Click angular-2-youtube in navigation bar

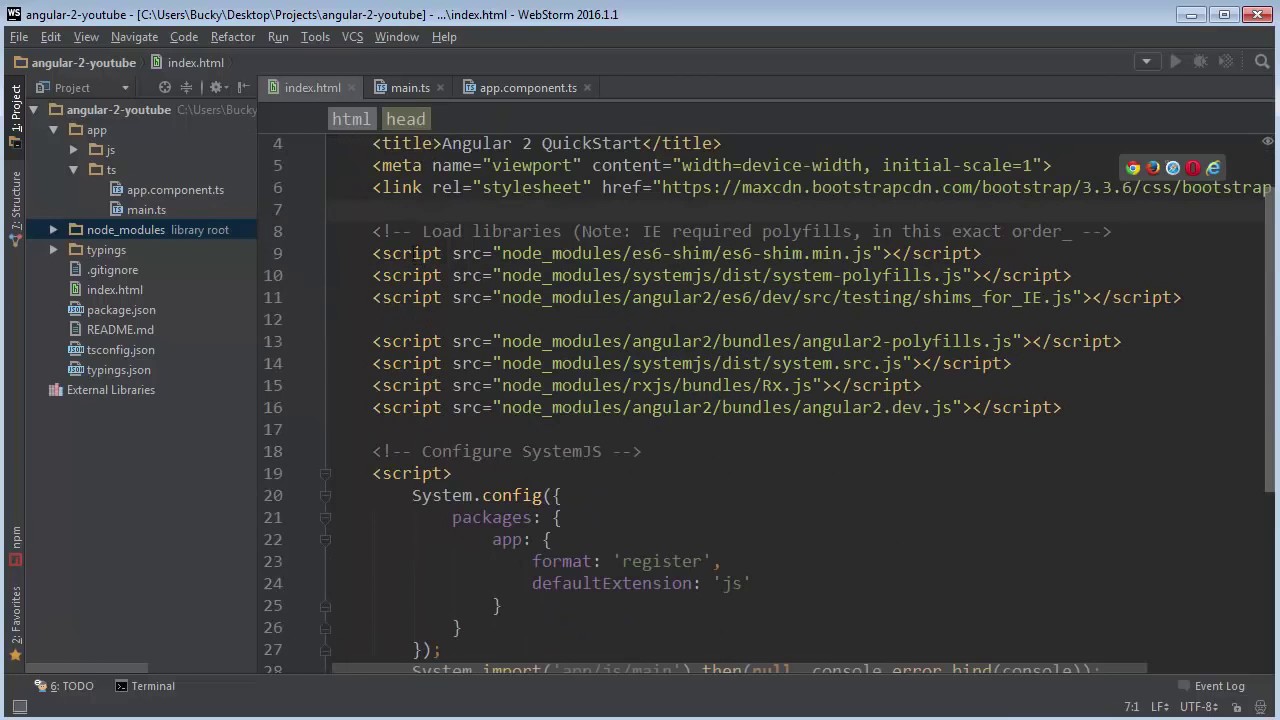[x=75, y=62]
